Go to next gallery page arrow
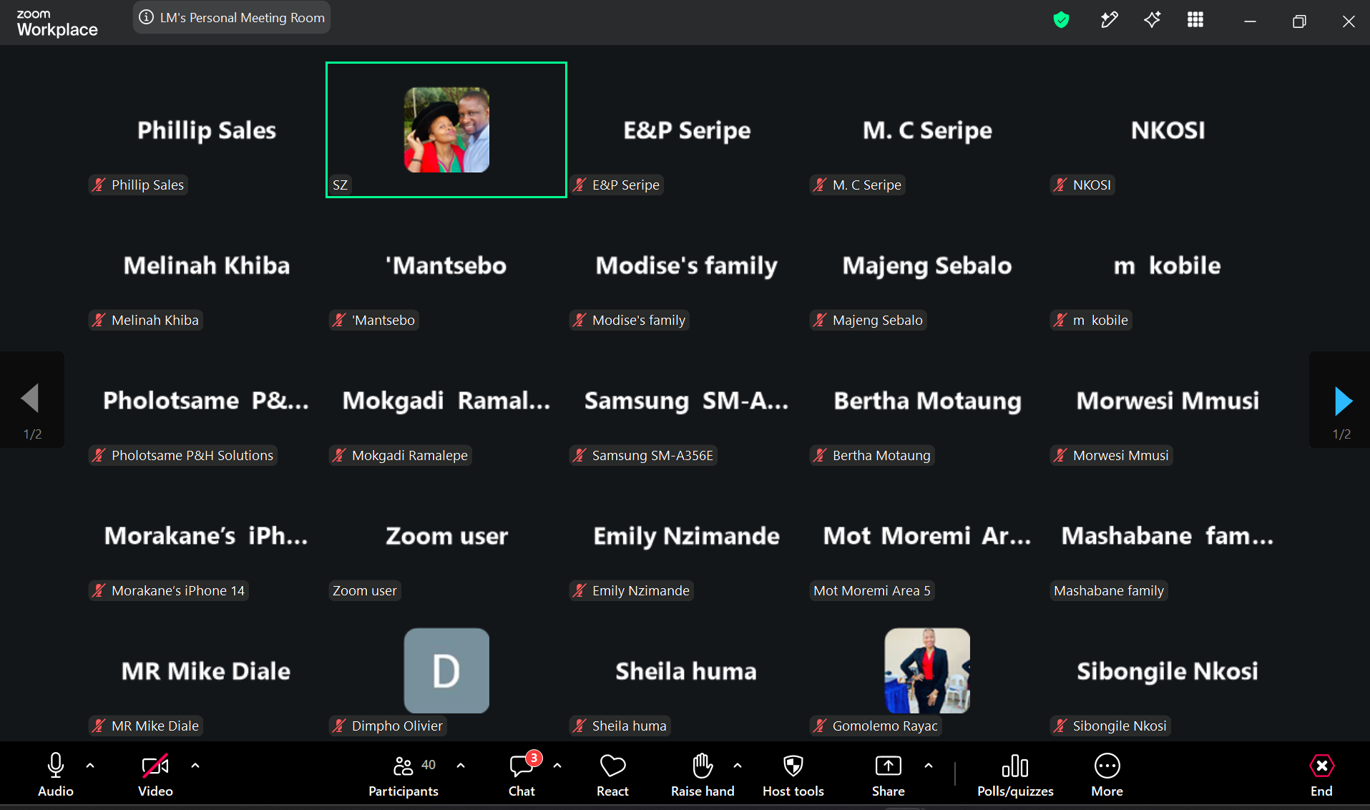Viewport: 1370px width, 810px height. tap(1342, 401)
